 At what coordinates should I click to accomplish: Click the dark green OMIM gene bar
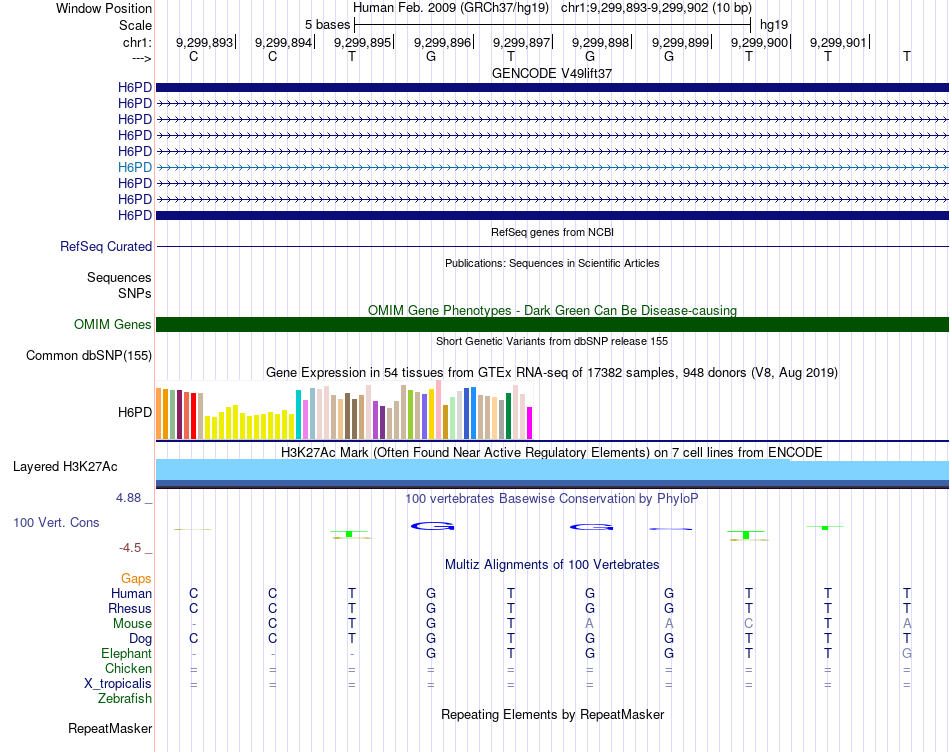click(552, 325)
